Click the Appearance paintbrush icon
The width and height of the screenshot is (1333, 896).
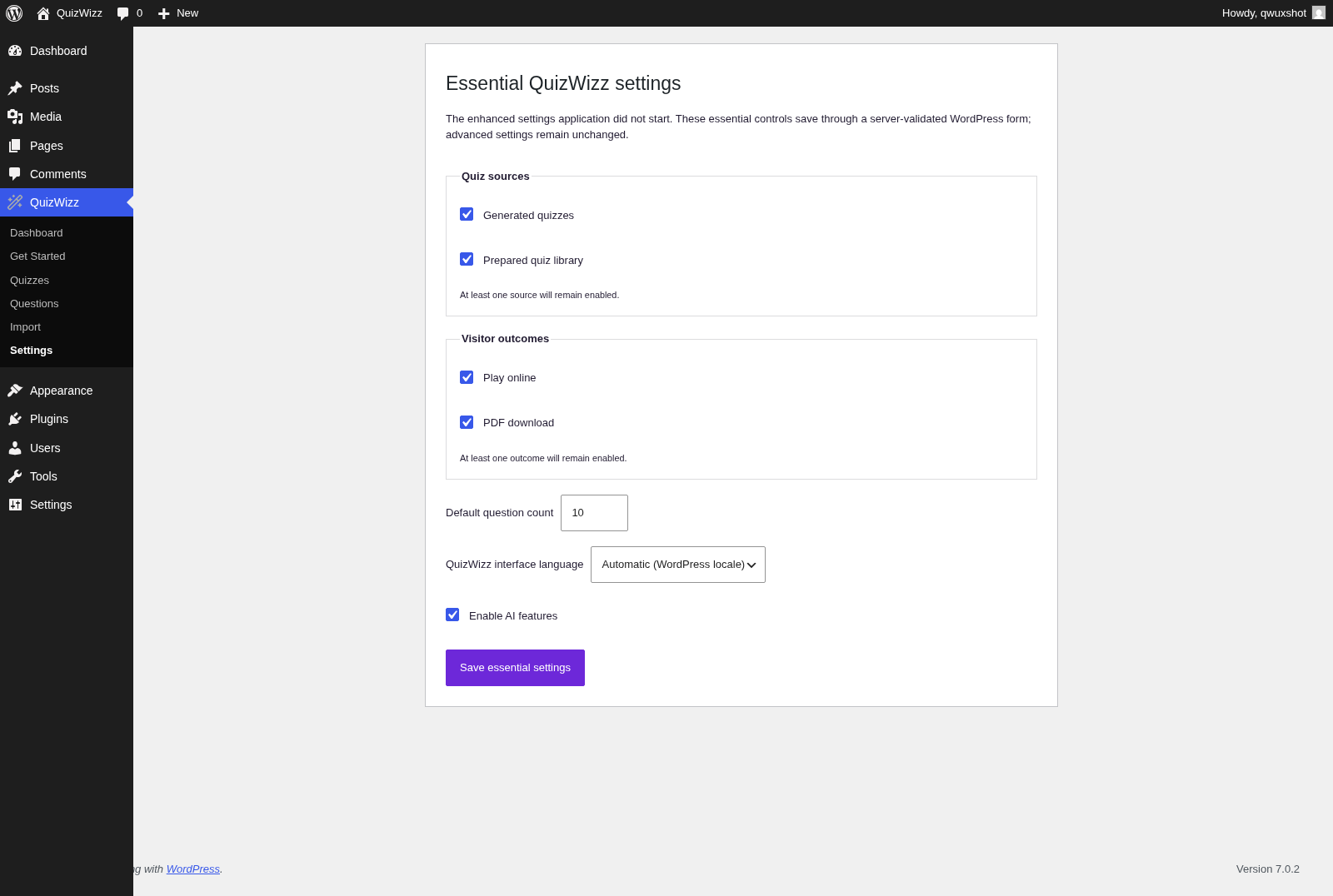[x=15, y=391]
